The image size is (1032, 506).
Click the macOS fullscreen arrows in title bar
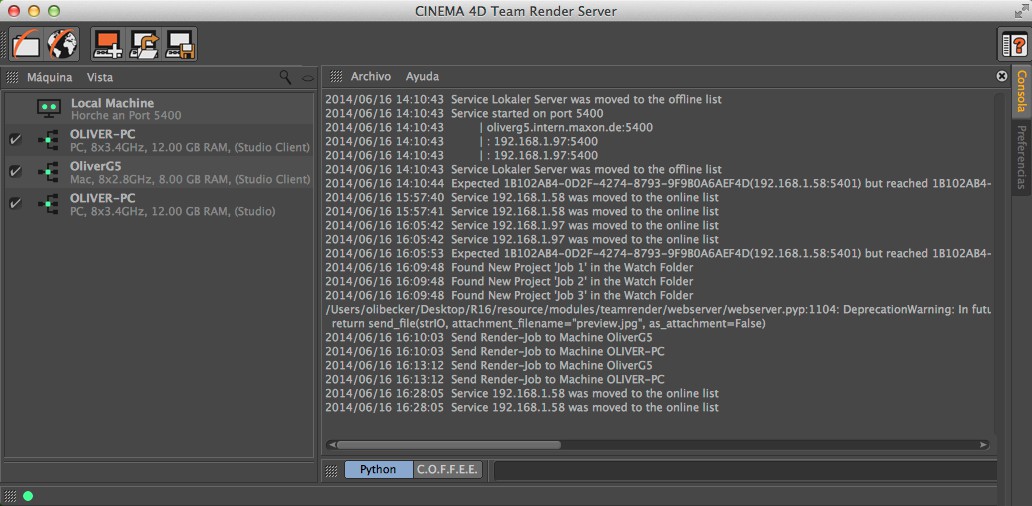[x=1020, y=11]
